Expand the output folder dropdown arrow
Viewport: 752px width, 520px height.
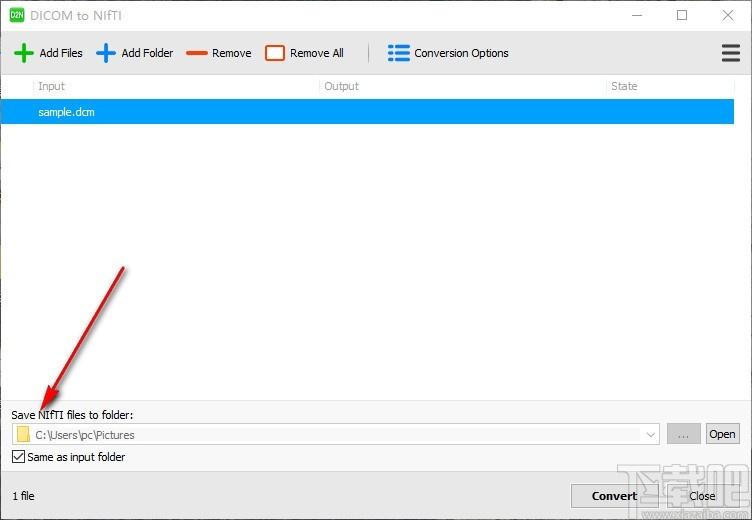pyautogui.click(x=650, y=435)
